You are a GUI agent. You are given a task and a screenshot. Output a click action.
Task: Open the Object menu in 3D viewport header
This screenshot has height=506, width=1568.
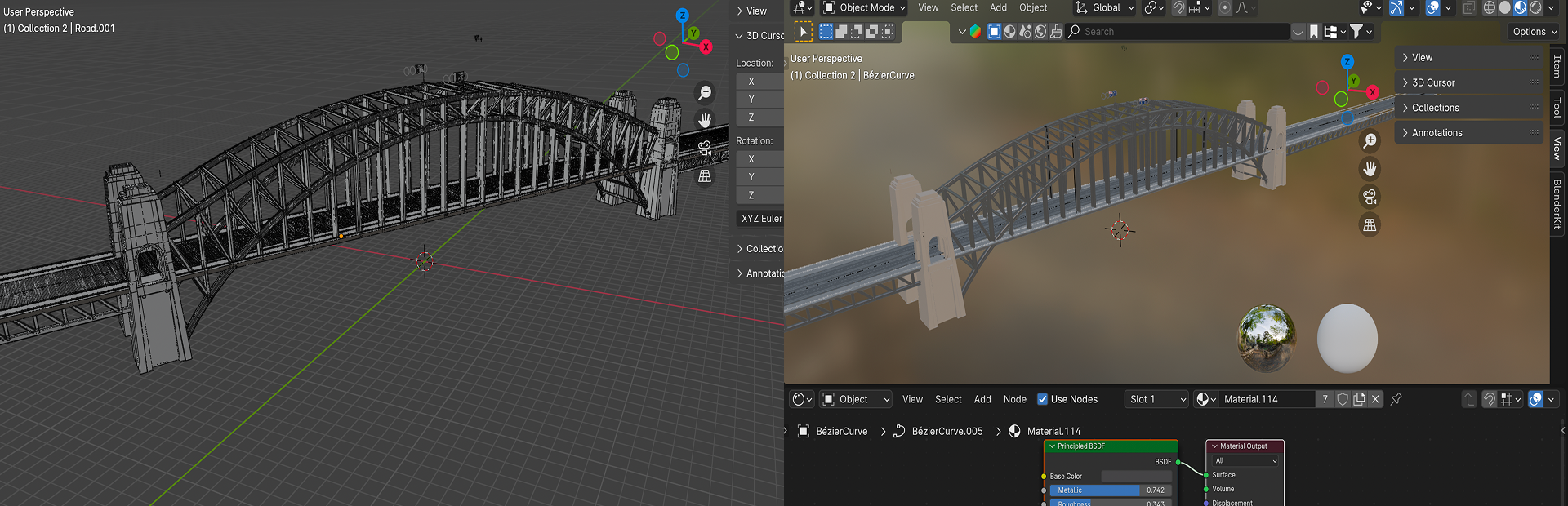coord(1033,8)
